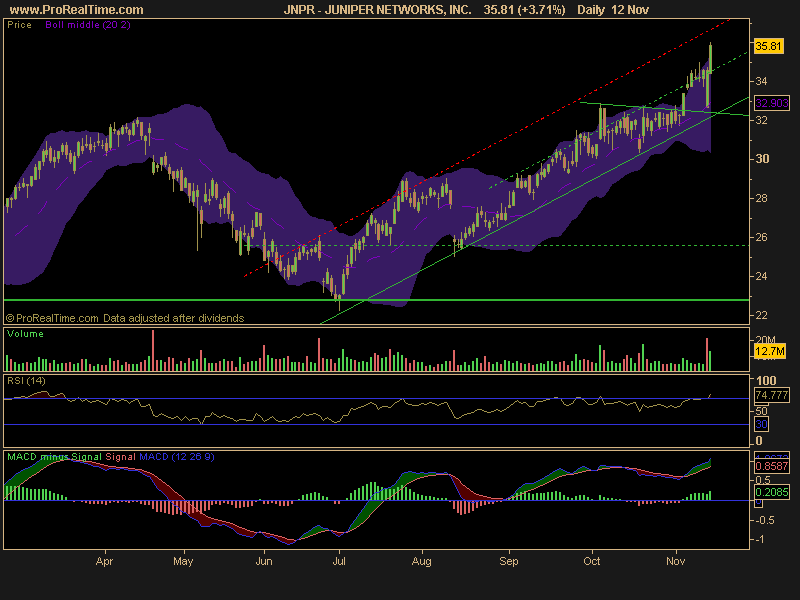Select the Boll middle (20 2) indicator label
This screenshot has width=800, height=600.
88,24
